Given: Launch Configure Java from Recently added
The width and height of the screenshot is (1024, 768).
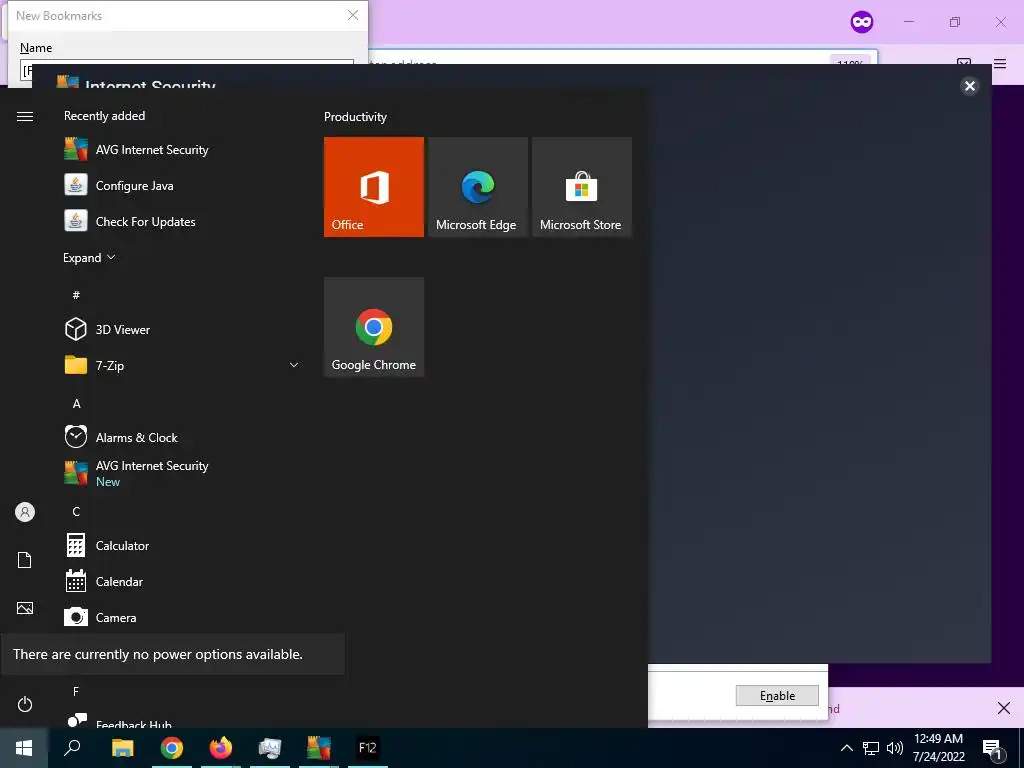Looking at the screenshot, I should tap(118, 185).
